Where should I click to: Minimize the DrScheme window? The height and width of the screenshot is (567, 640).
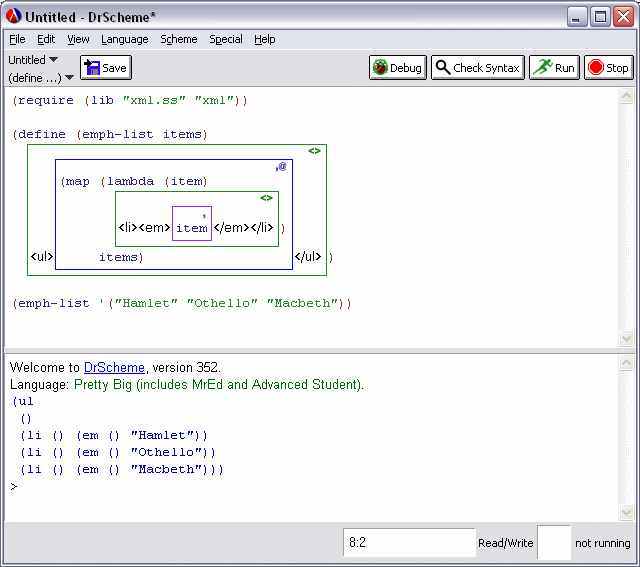click(577, 17)
